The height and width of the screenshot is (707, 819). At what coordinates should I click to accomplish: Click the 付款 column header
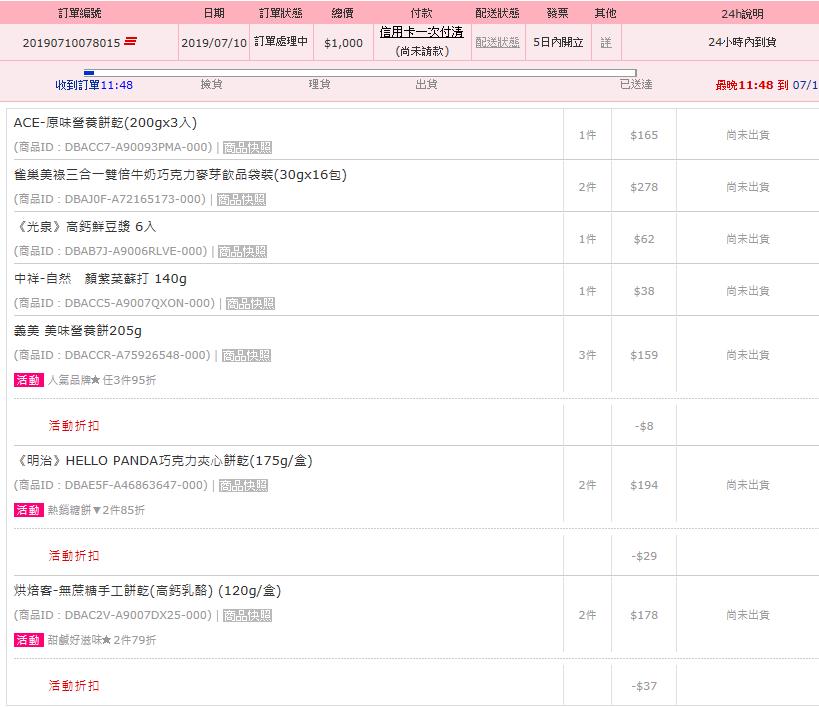(x=422, y=13)
